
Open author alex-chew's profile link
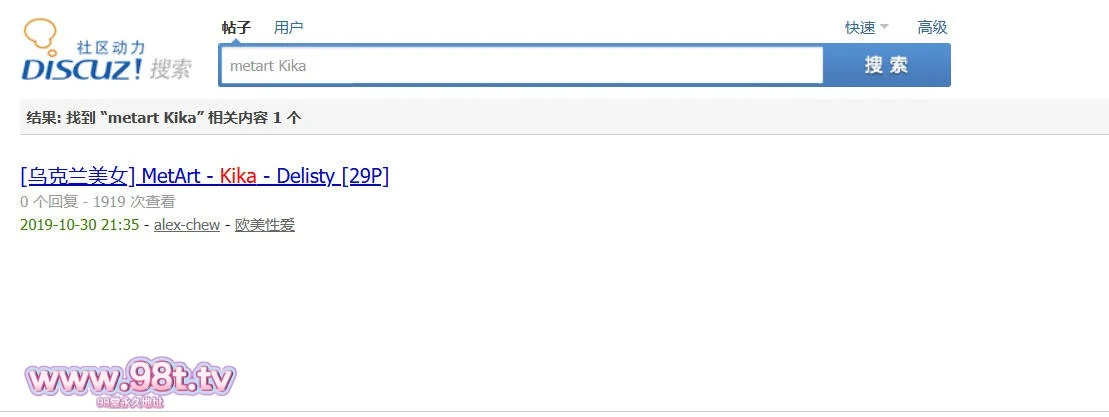187,224
